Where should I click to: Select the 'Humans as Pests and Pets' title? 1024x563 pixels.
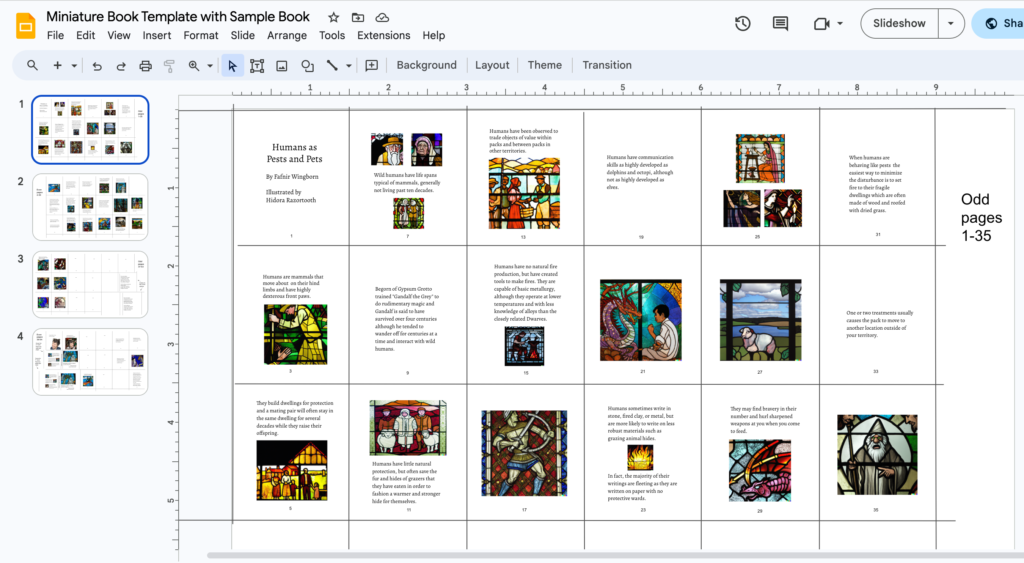pos(295,153)
